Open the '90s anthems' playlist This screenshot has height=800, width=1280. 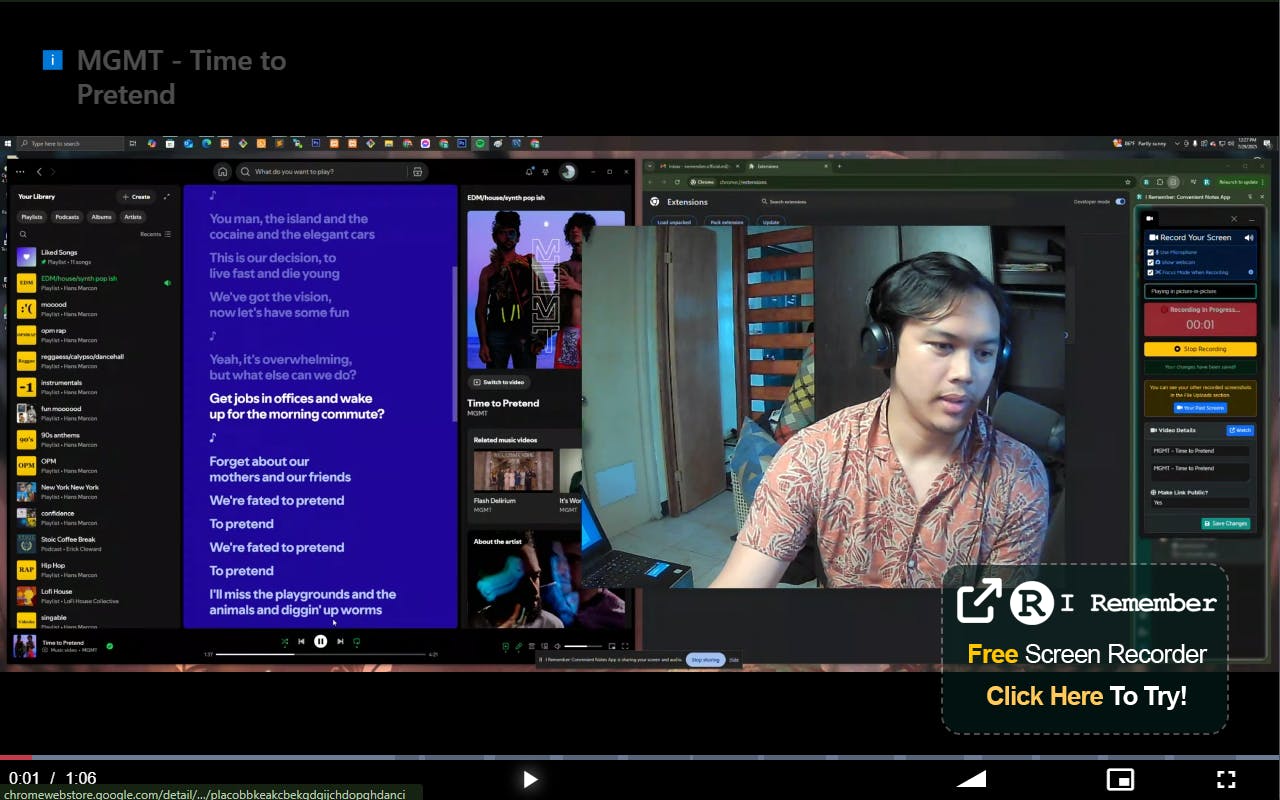94,439
